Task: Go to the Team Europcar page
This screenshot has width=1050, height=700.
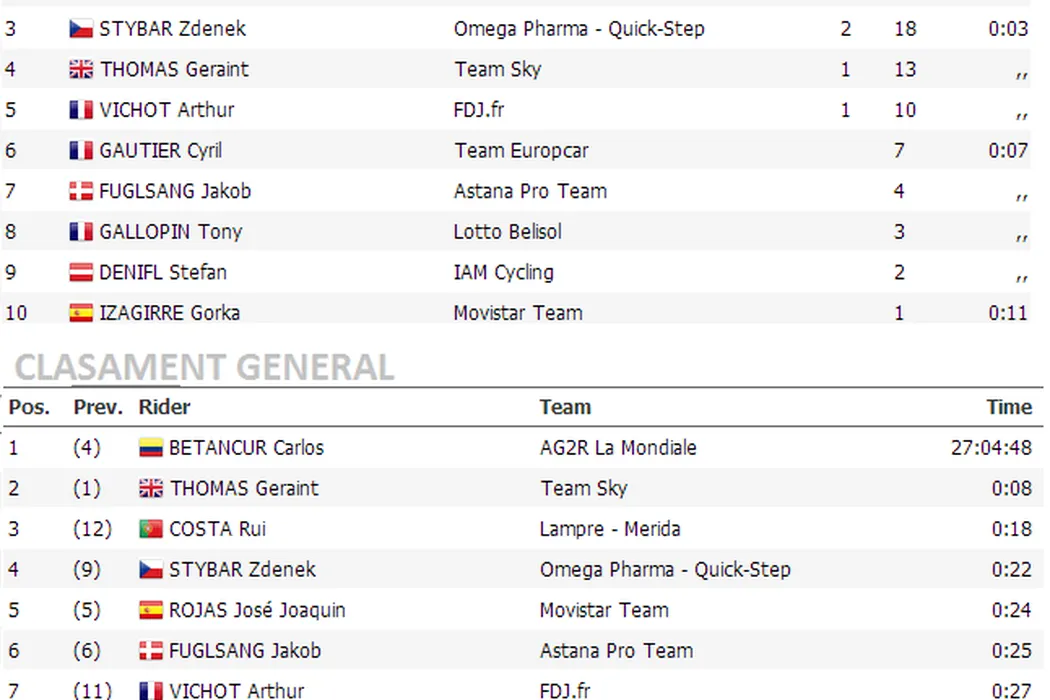Action: point(521,151)
